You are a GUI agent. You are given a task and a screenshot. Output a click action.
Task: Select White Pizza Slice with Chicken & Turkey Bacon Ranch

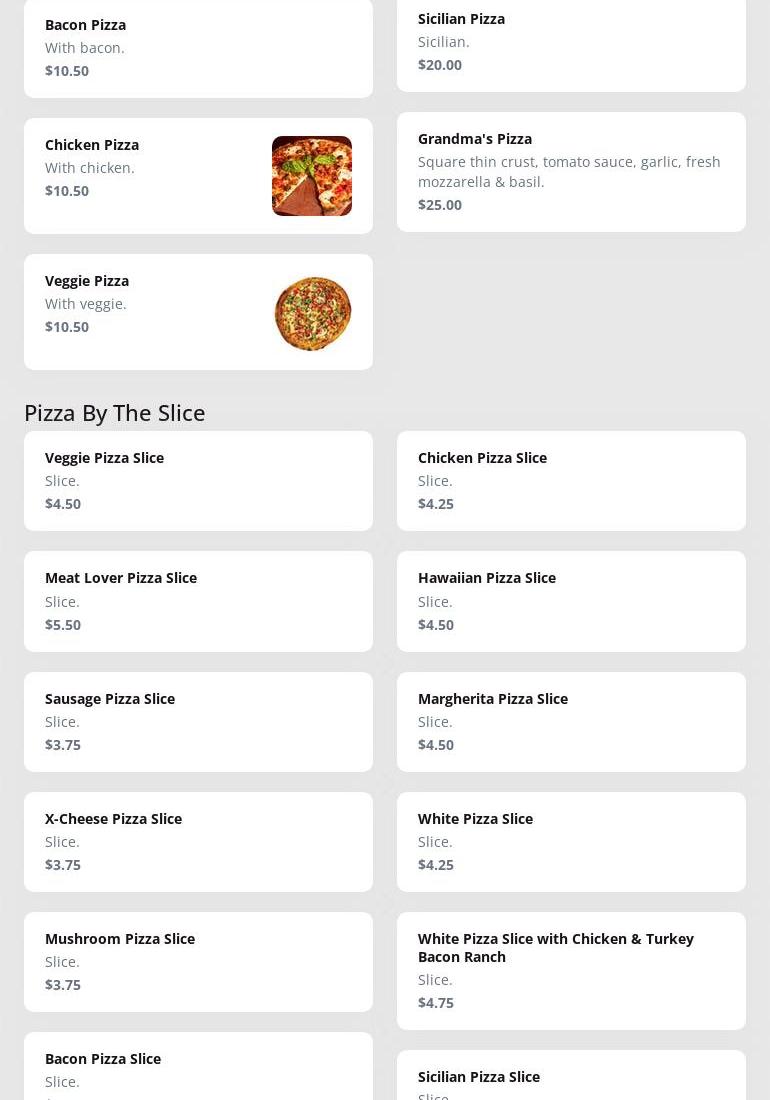(571, 970)
